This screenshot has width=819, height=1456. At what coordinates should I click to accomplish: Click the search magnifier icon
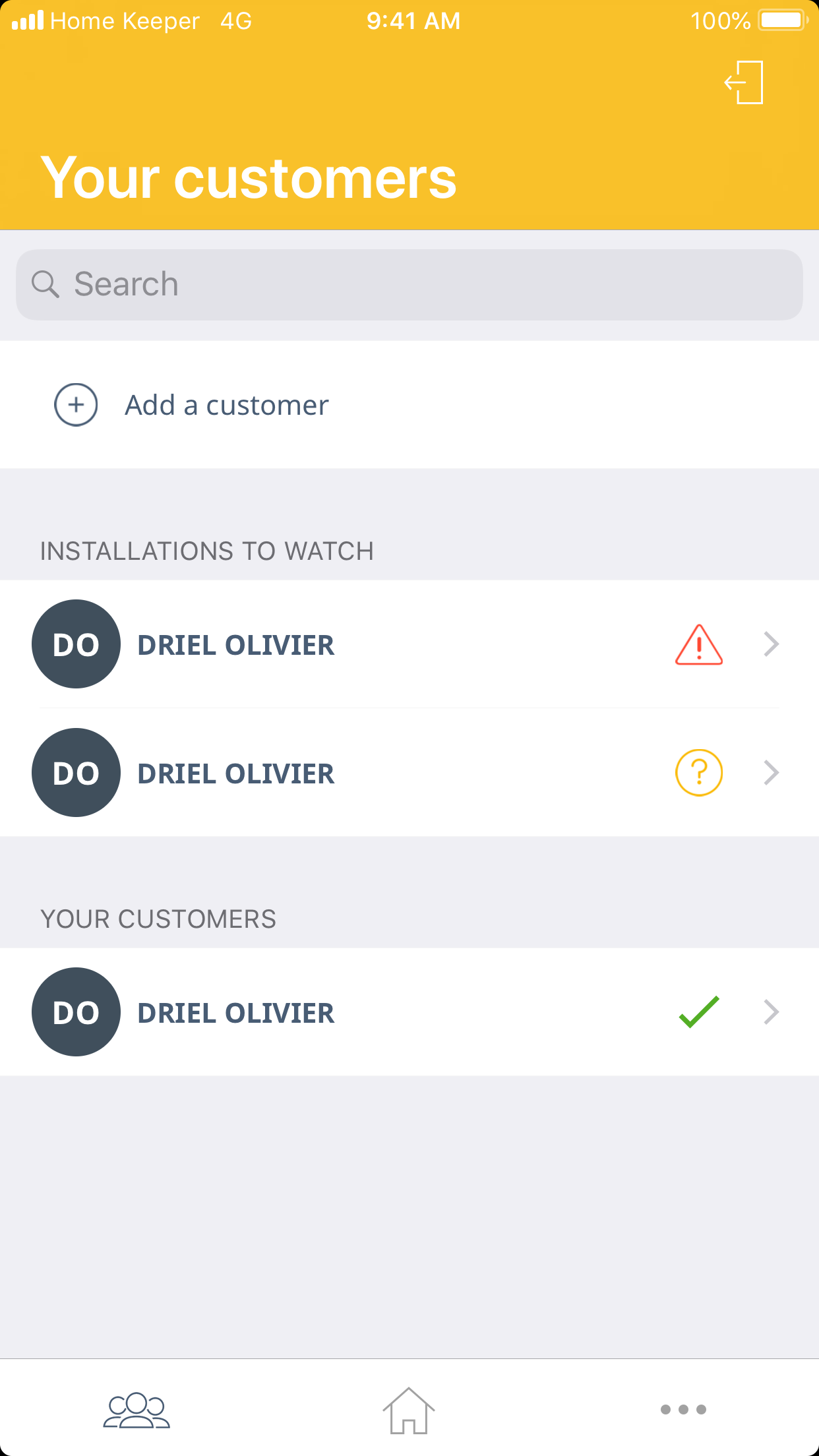click(x=45, y=284)
